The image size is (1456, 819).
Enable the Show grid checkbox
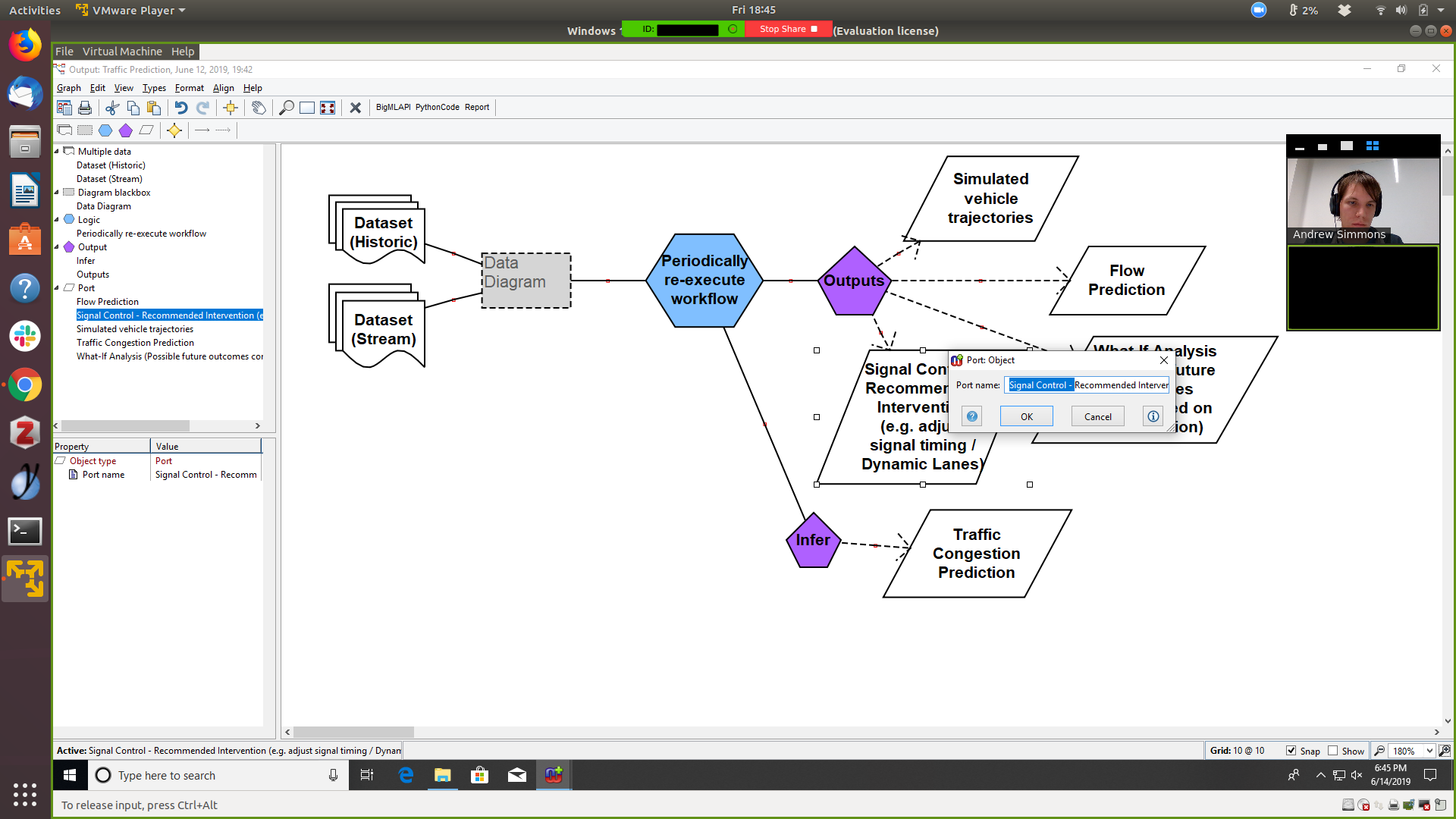1332,751
